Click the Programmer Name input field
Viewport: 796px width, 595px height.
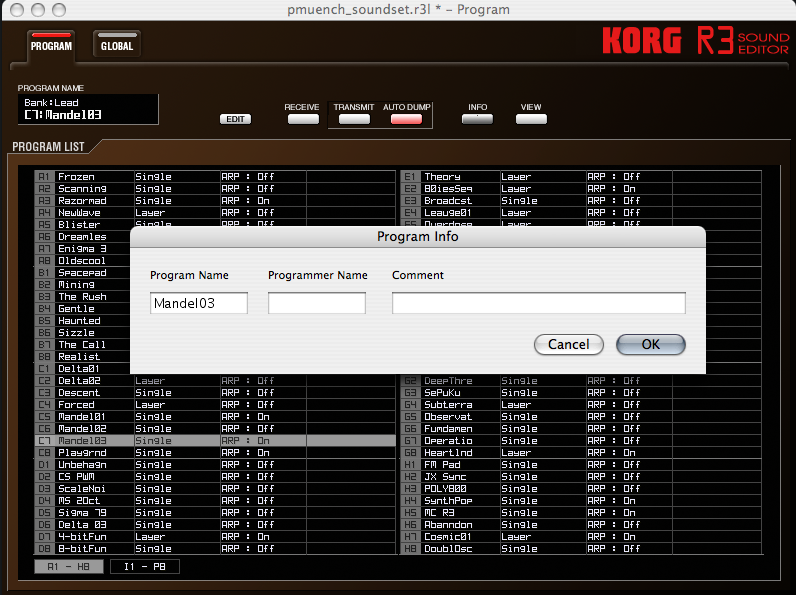pyautogui.click(x=317, y=303)
